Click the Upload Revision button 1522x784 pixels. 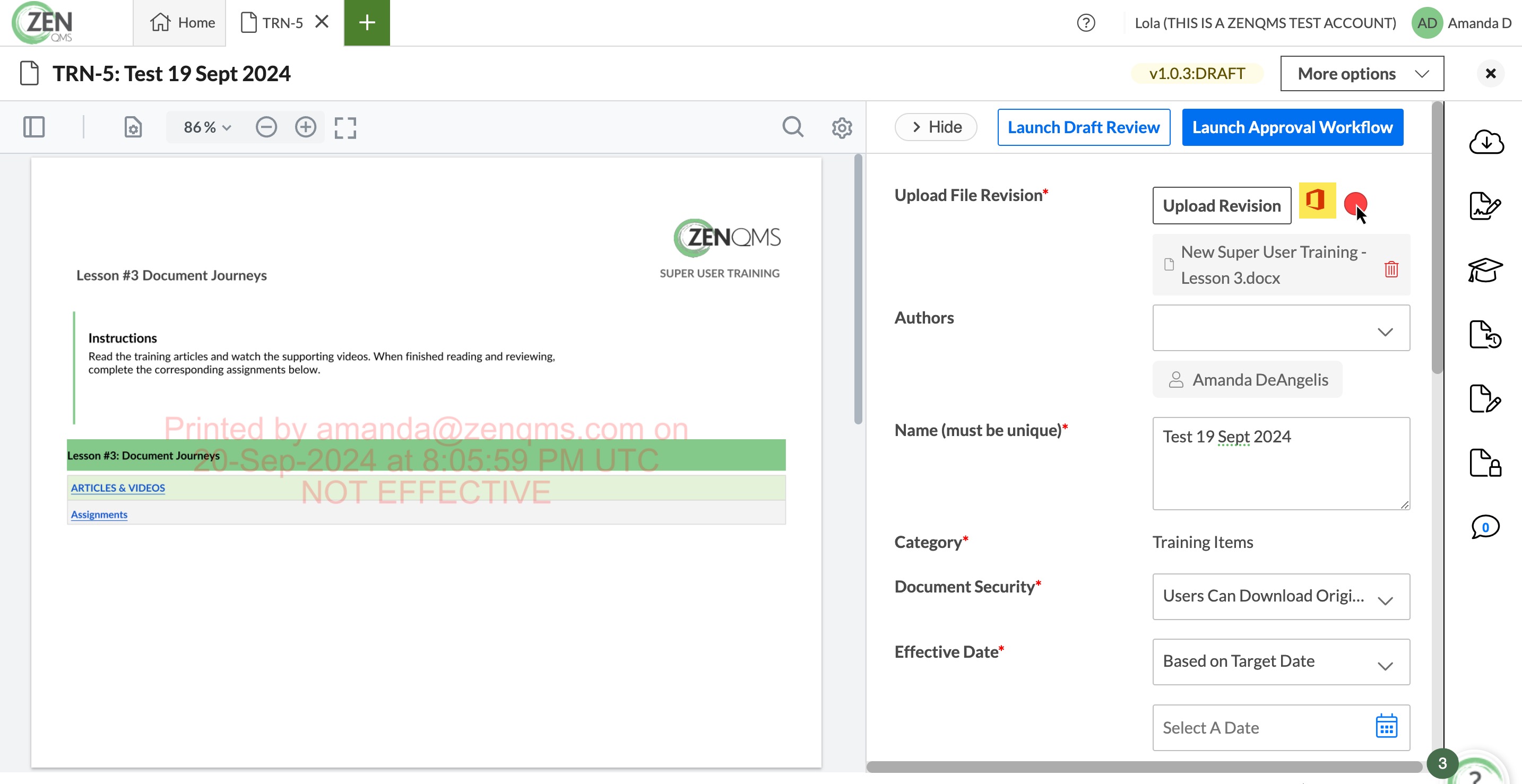pyautogui.click(x=1221, y=205)
